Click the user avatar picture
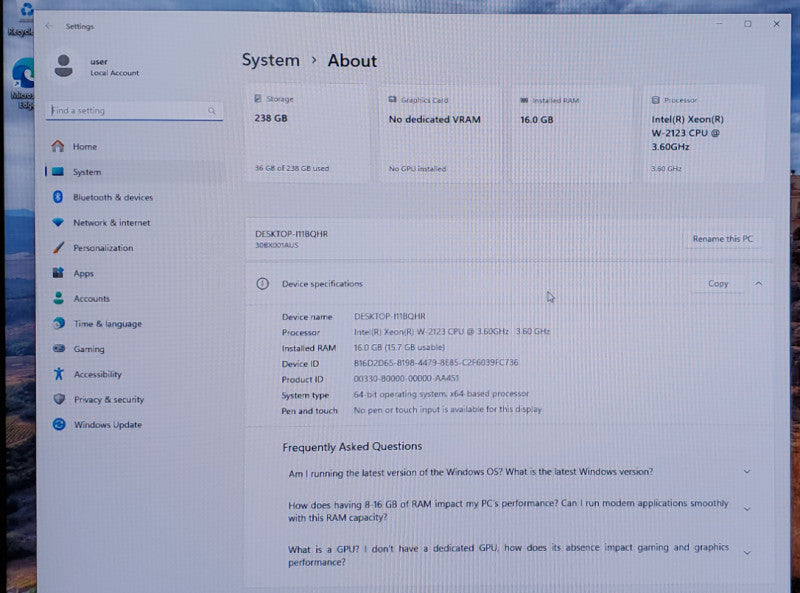This screenshot has width=800, height=593. 64,66
